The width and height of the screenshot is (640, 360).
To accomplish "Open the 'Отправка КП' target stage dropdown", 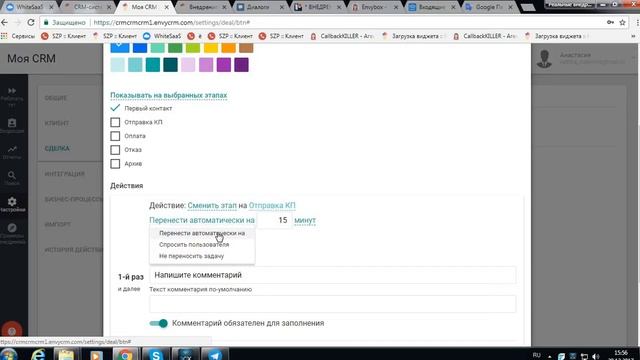I will point(272,205).
